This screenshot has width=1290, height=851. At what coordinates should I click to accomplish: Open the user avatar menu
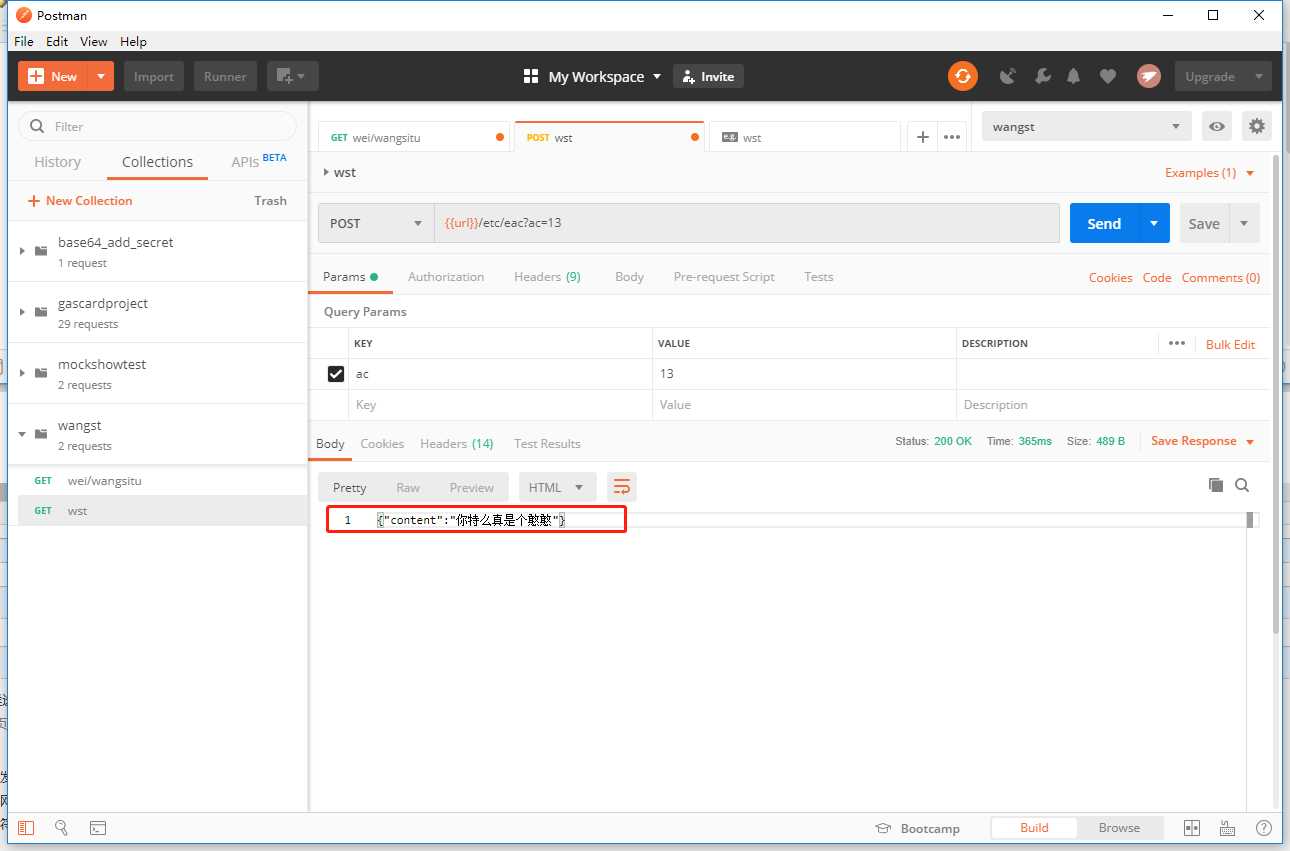tap(1149, 76)
